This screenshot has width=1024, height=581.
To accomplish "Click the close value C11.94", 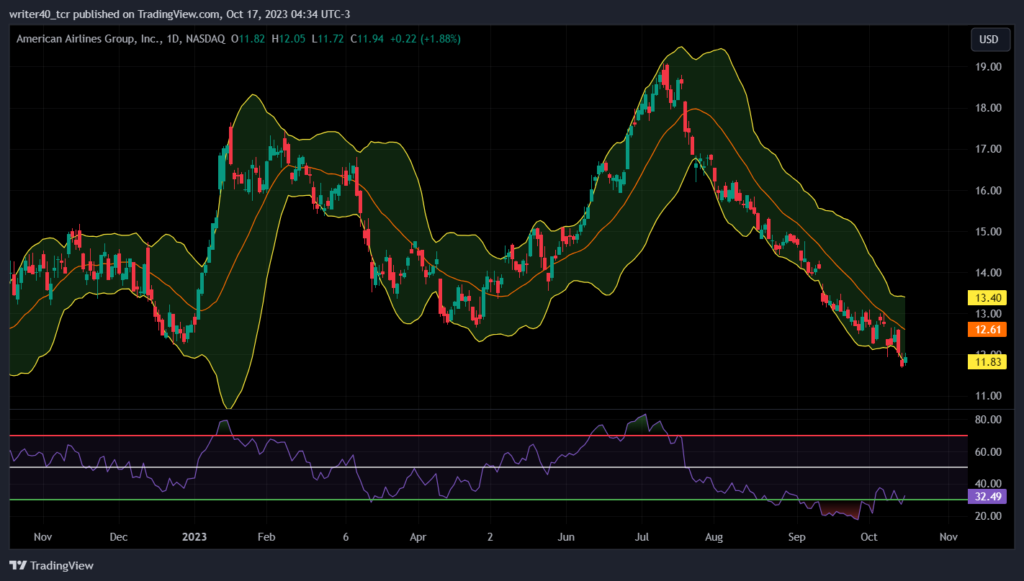I will coord(367,39).
